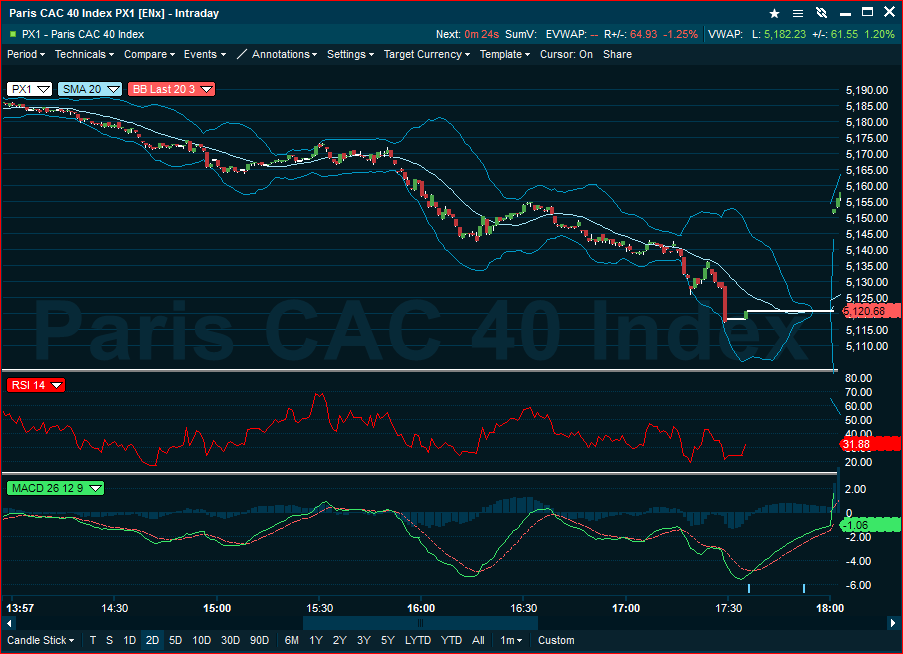Select the 2Y period

340,640
